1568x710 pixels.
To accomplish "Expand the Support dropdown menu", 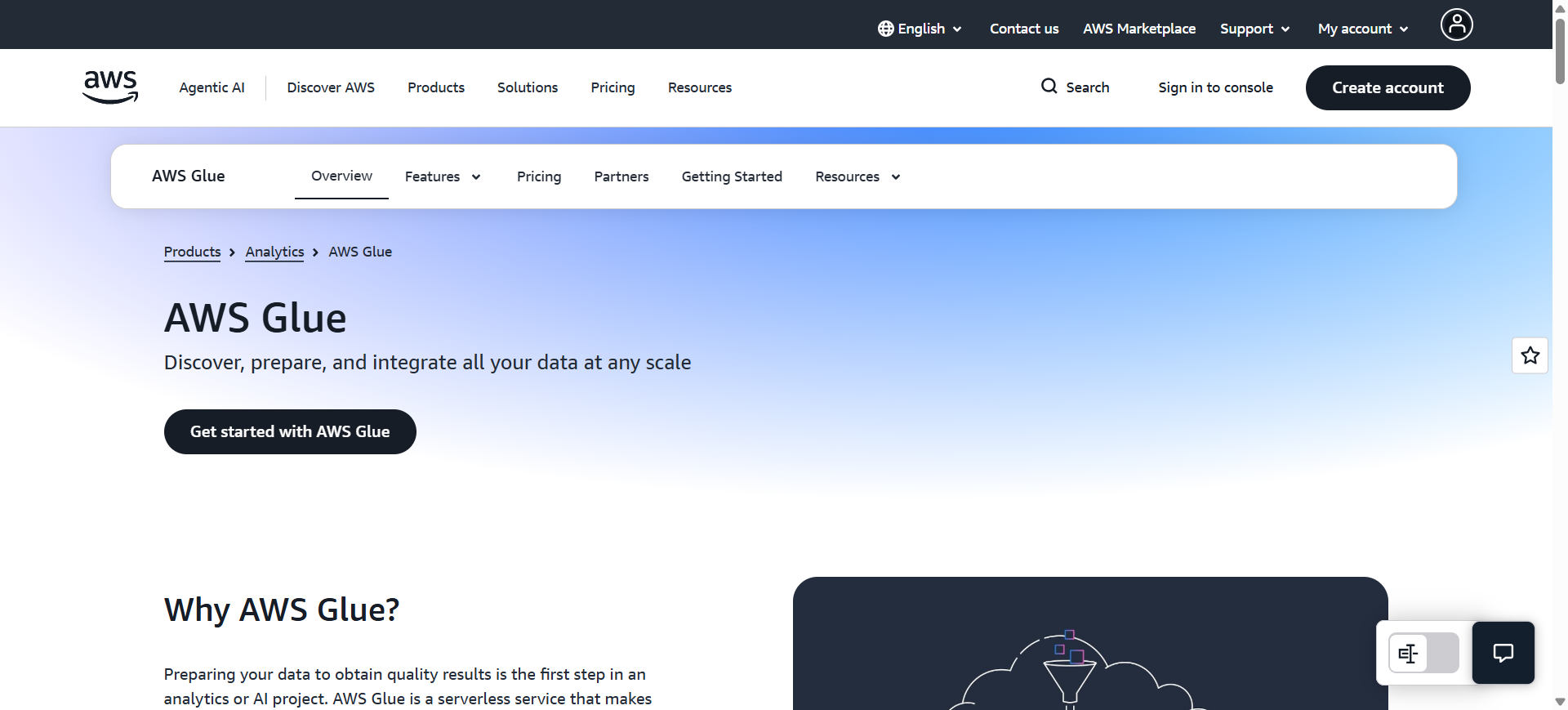I will (1255, 29).
